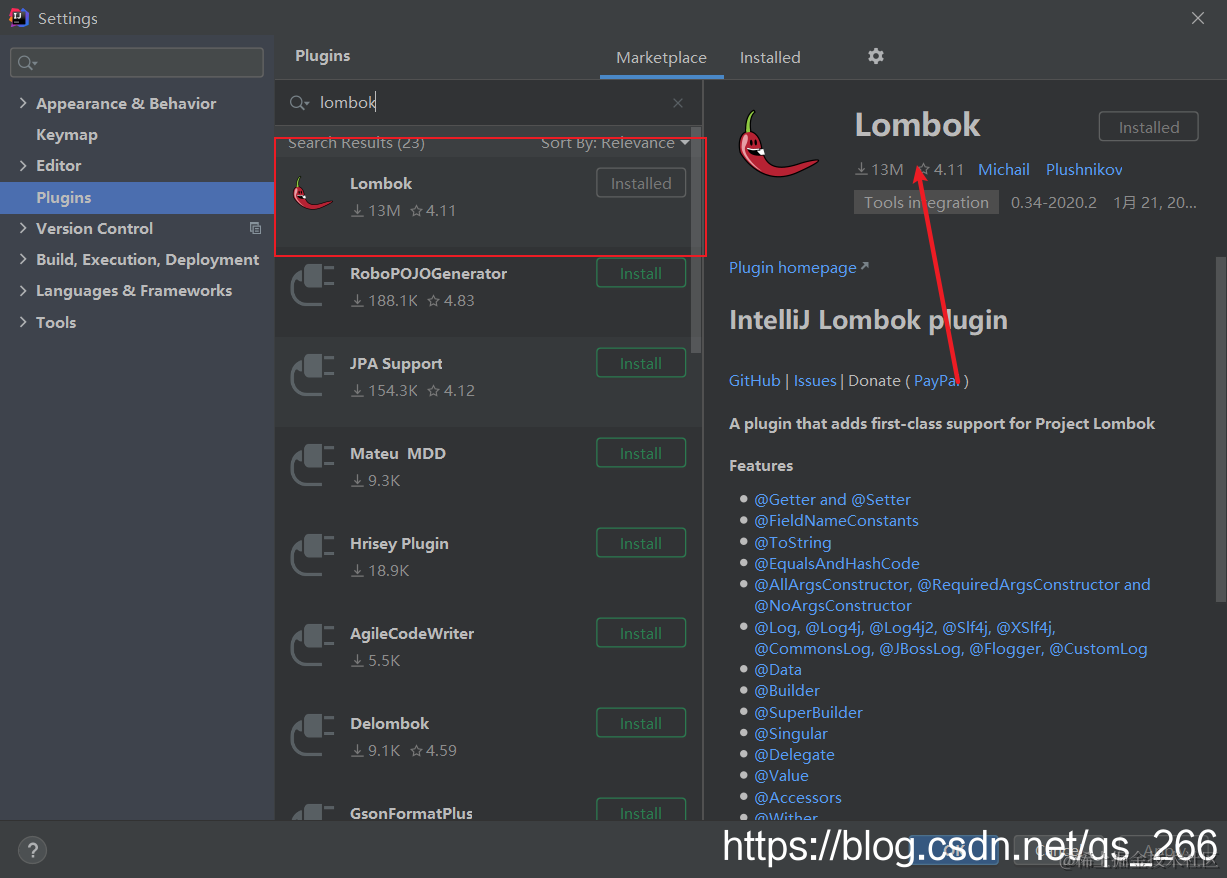This screenshot has width=1227, height=878.
Task: Click the Plushnikov author link
Action: (1084, 169)
